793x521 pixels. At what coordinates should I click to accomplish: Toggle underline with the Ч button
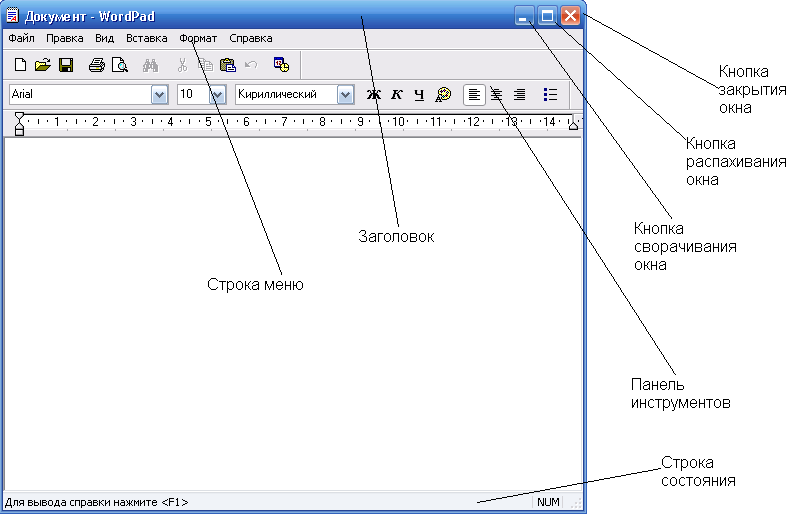(419, 95)
